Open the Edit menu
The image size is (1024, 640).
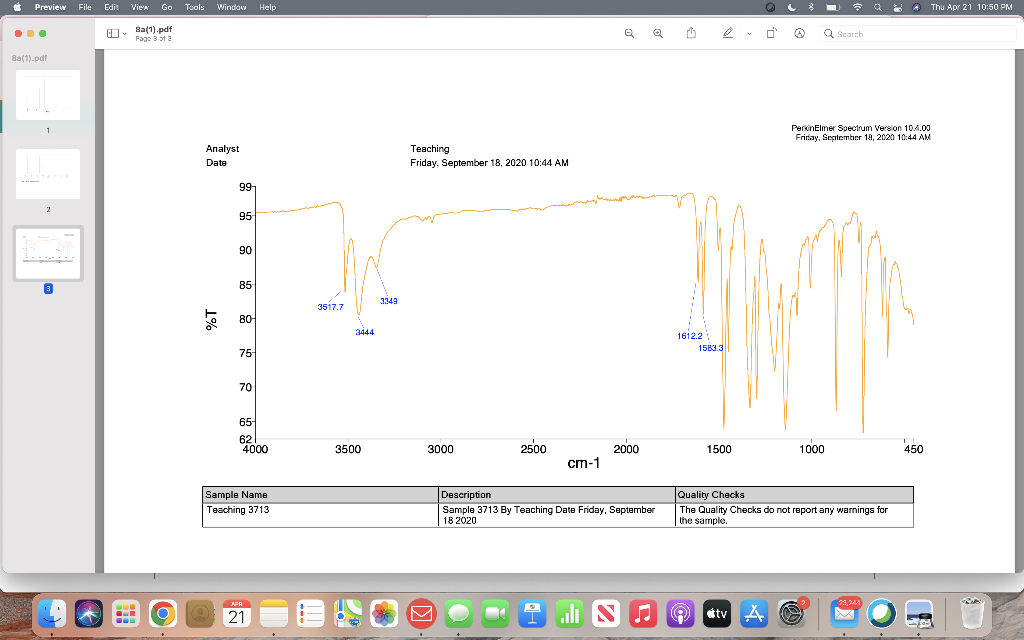click(x=112, y=7)
